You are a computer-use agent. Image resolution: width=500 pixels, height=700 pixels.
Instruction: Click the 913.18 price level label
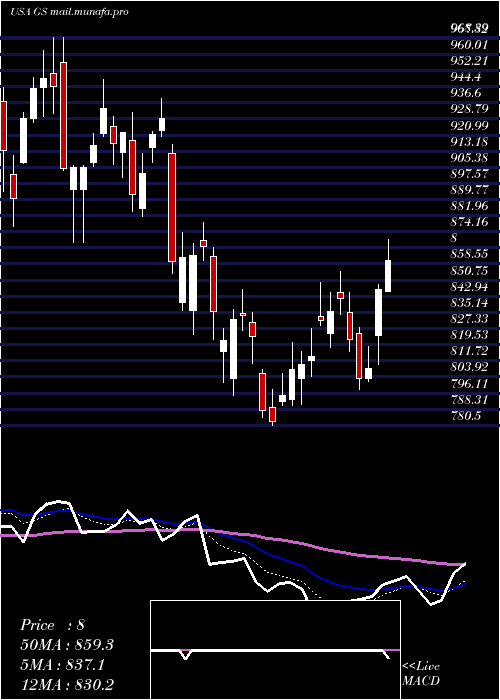coord(469,142)
